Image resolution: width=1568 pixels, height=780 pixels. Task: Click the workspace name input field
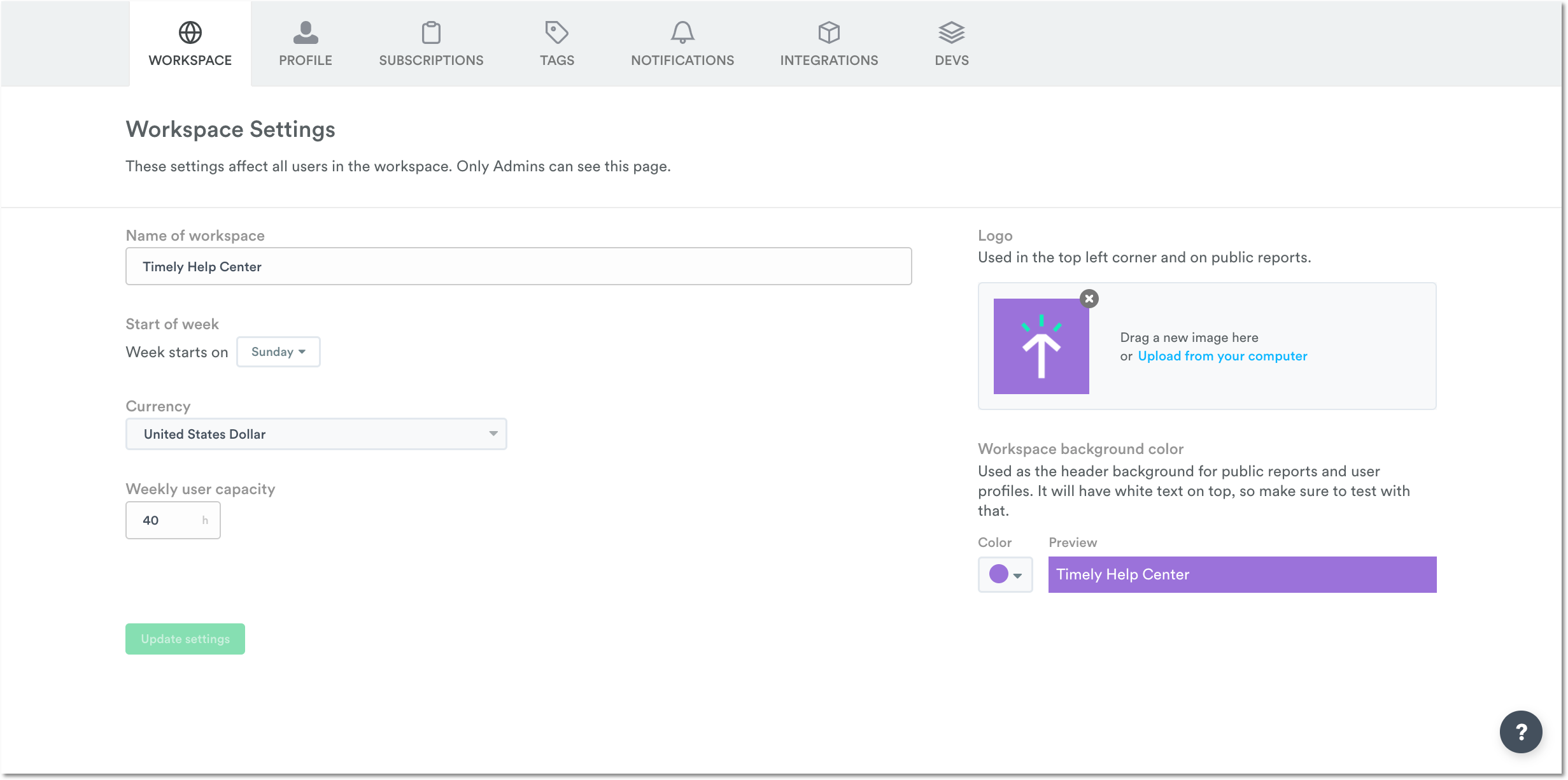518,266
